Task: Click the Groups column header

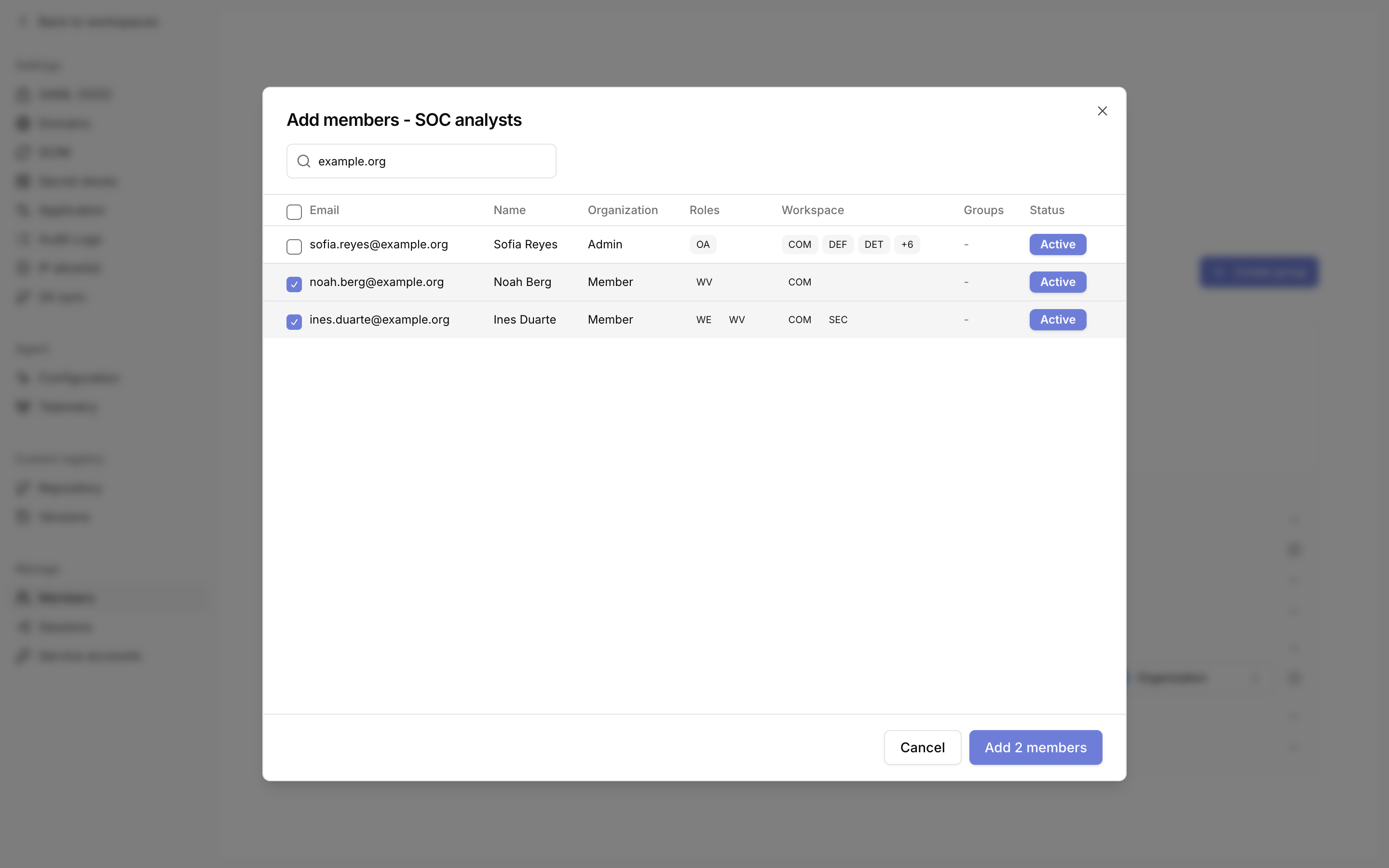Action: coord(983,210)
